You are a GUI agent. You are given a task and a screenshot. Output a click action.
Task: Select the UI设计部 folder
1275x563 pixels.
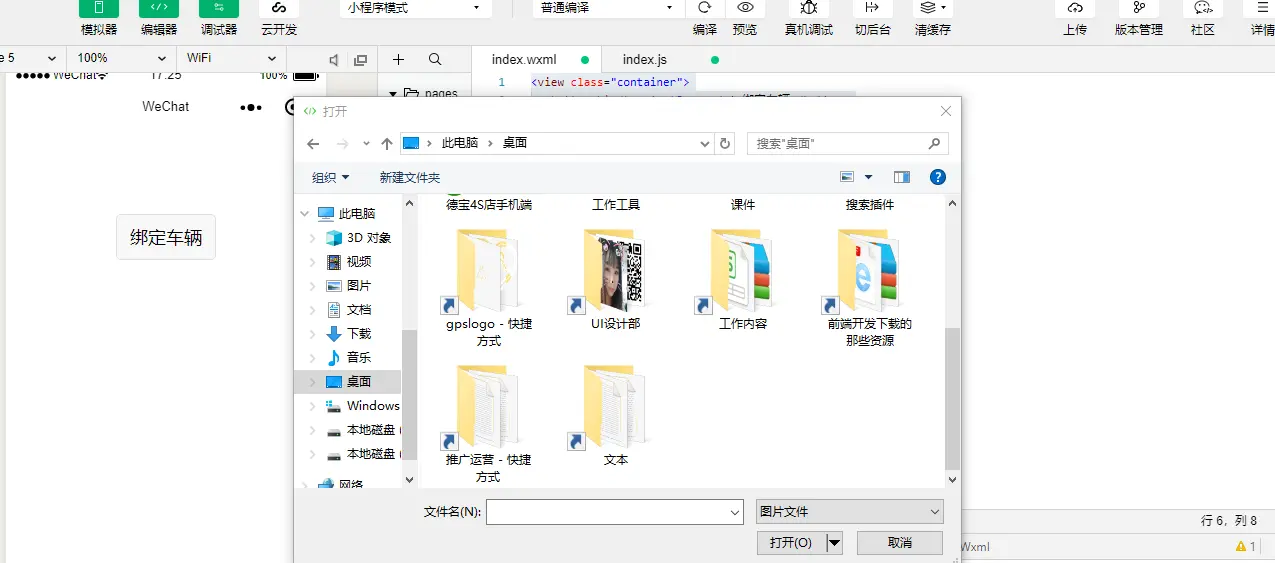click(x=615, y=281)
